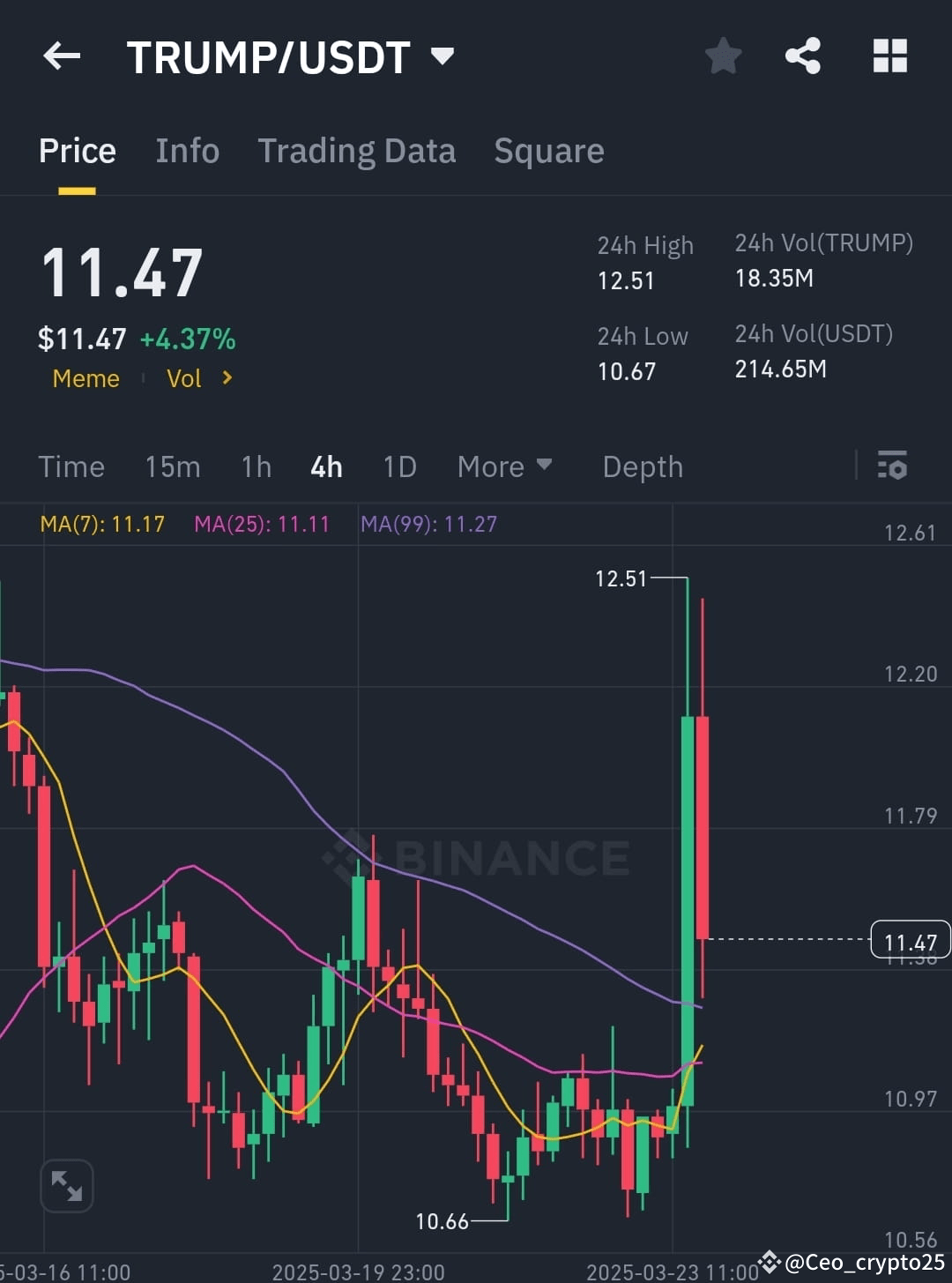Open the More timeframes dropdown

(505, 466)
